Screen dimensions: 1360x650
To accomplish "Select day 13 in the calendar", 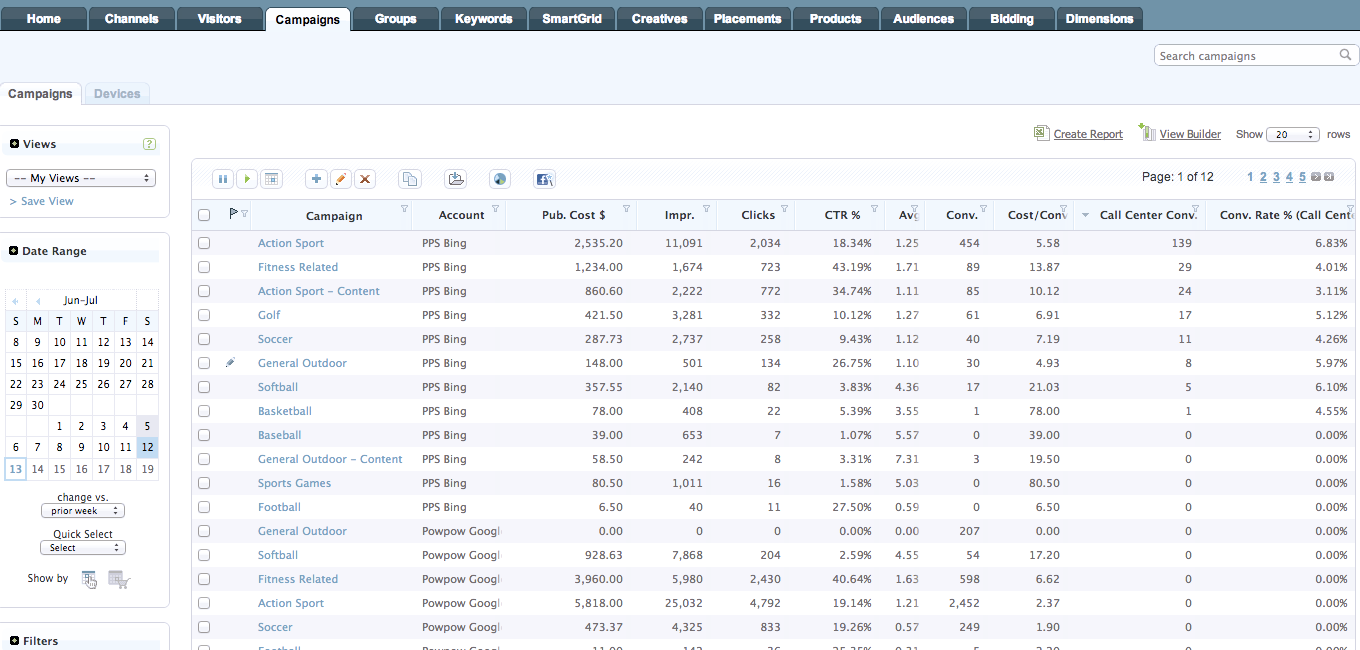I will point(15,469).
